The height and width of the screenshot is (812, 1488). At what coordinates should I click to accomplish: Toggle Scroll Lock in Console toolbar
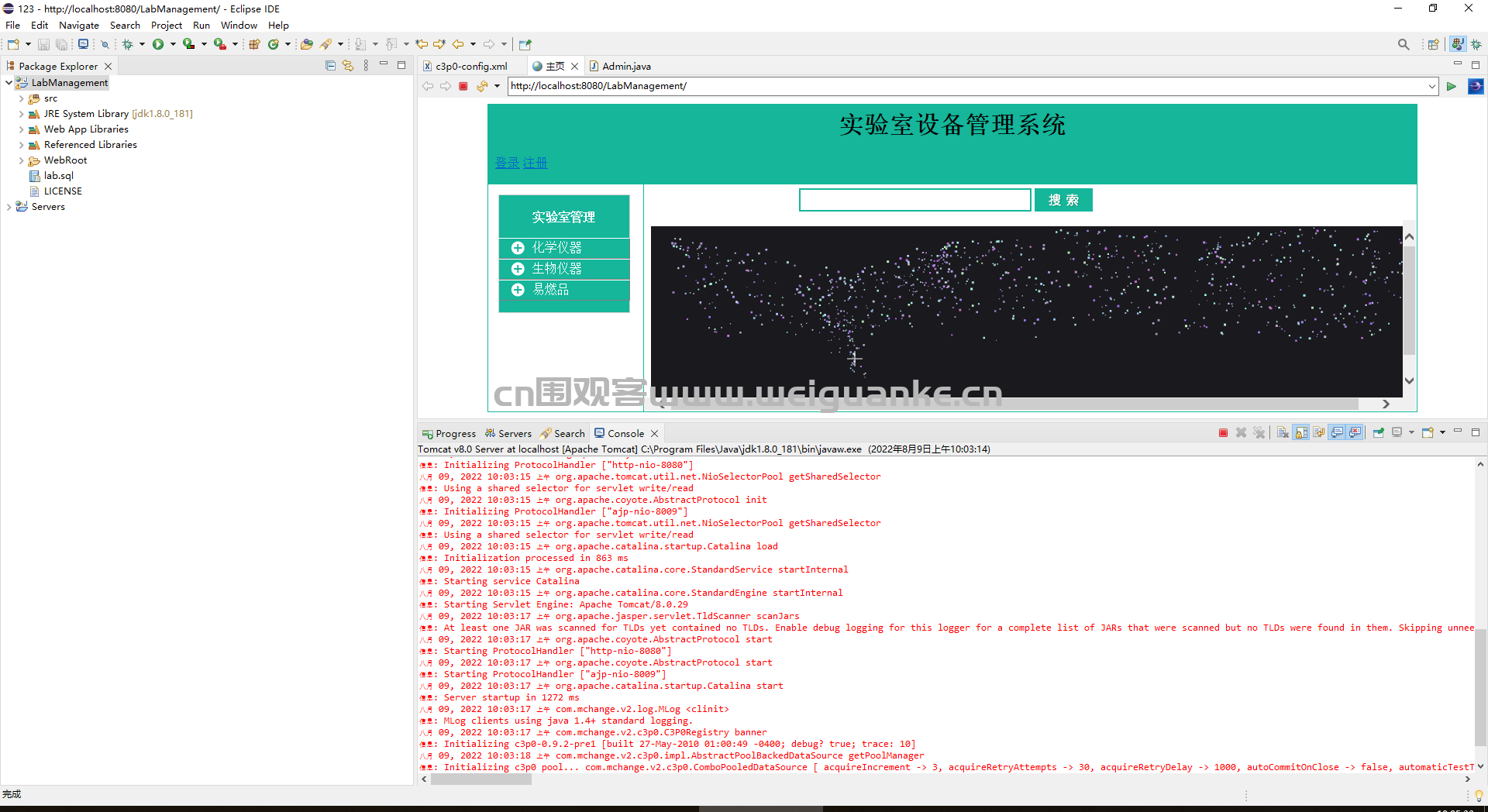click(1301, 433)
